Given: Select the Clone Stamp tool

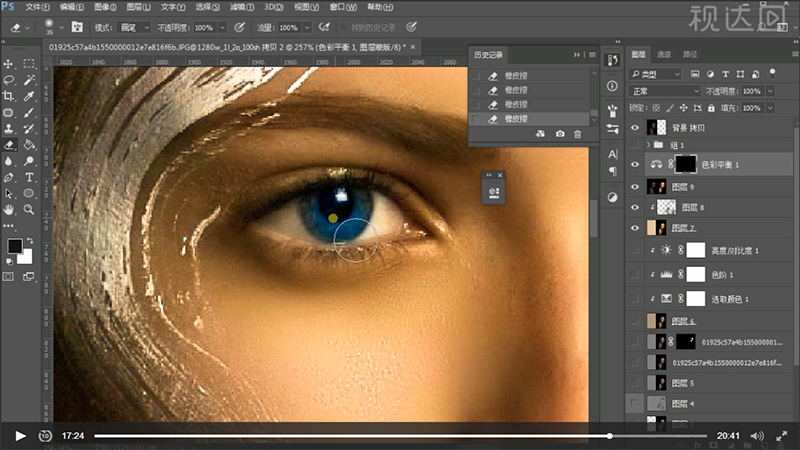Looking at the screenshot, I should (x=9, y=129).
